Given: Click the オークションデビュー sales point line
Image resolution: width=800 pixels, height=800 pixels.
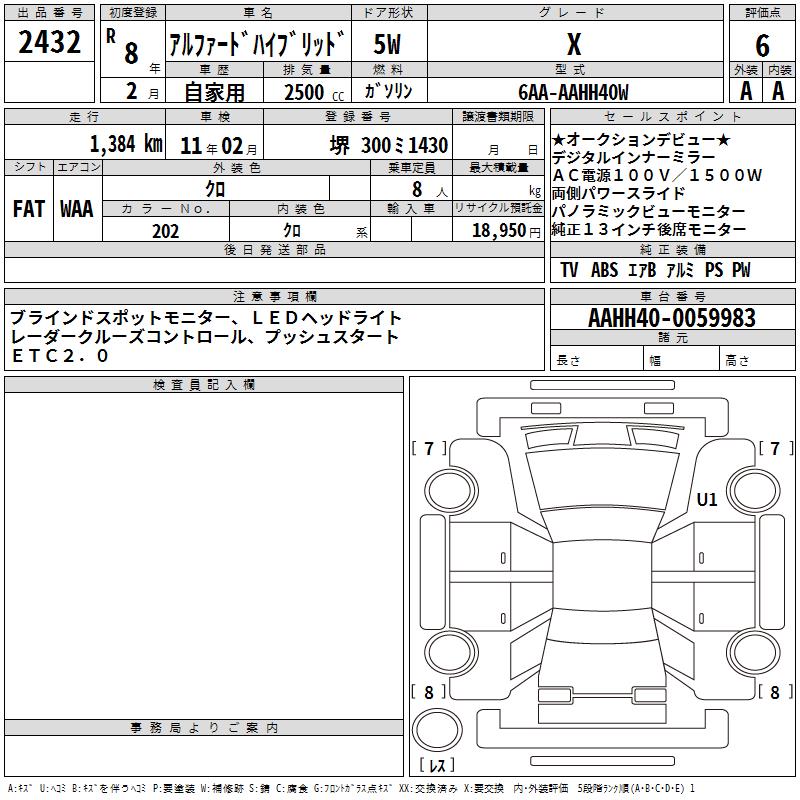Looking at the screenshot, I should pyautogui.click(x=641, y=139).
